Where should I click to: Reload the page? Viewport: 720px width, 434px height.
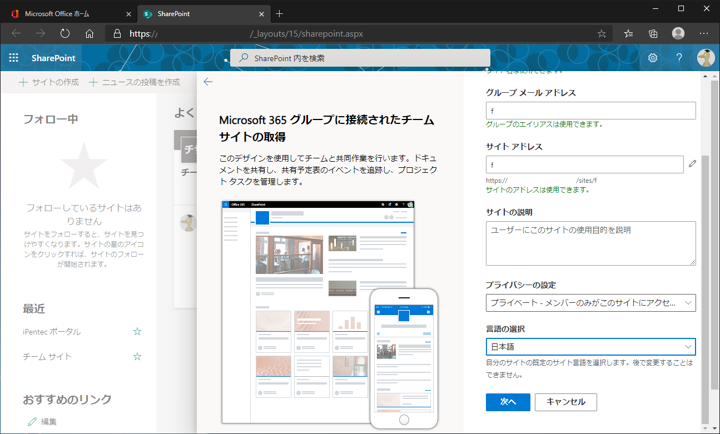(65, 34)
